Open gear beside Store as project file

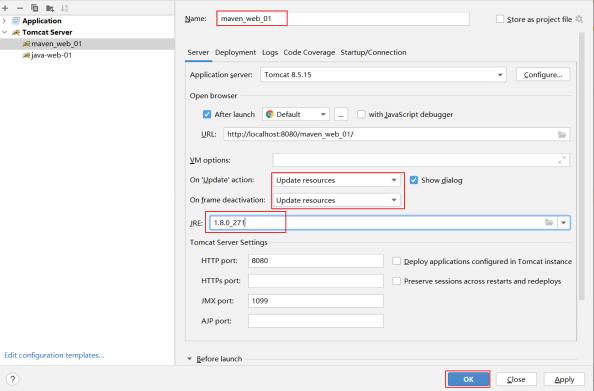[x=579, y=19]
